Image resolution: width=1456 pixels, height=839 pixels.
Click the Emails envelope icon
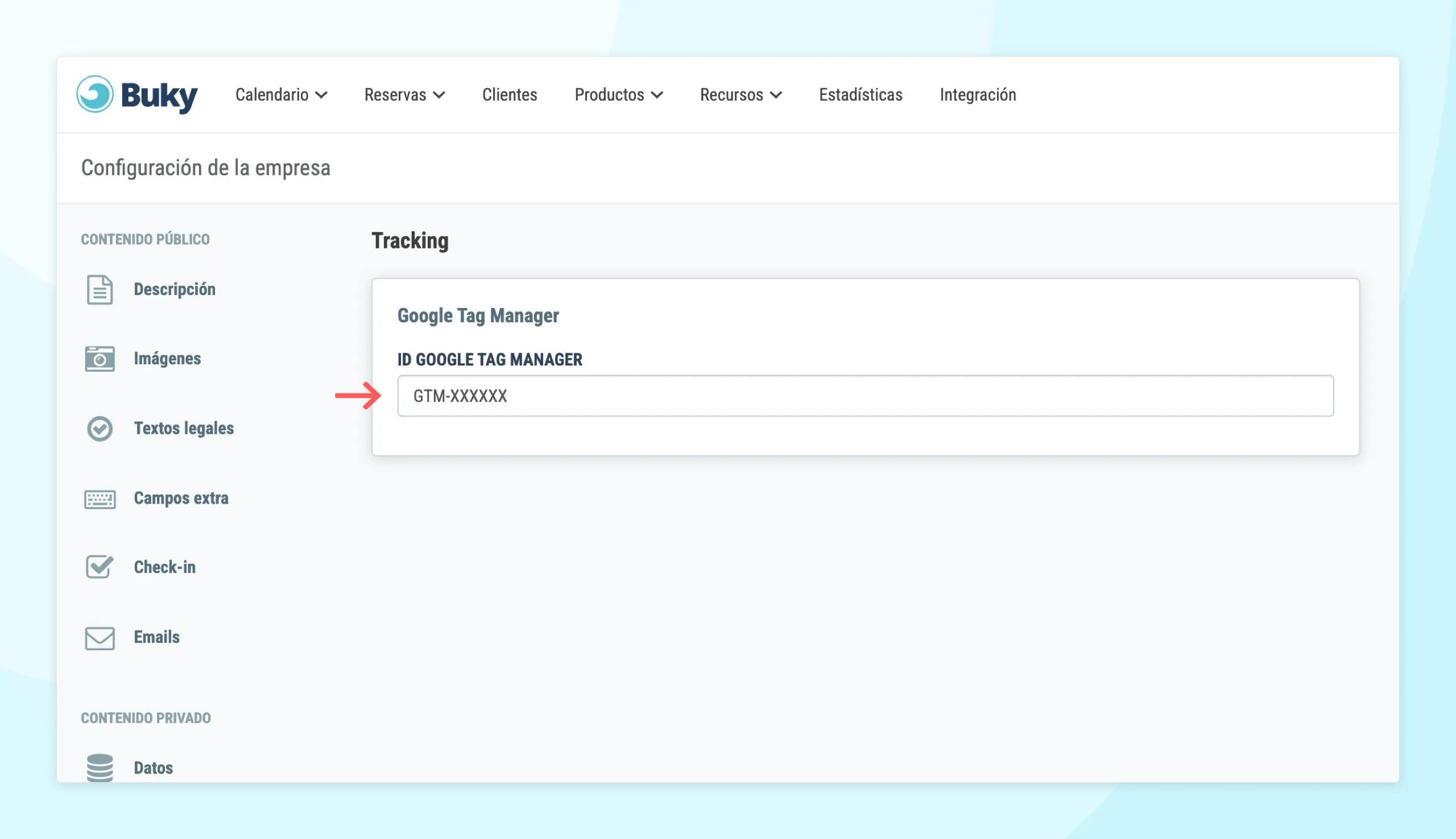(x=100, y=637)
